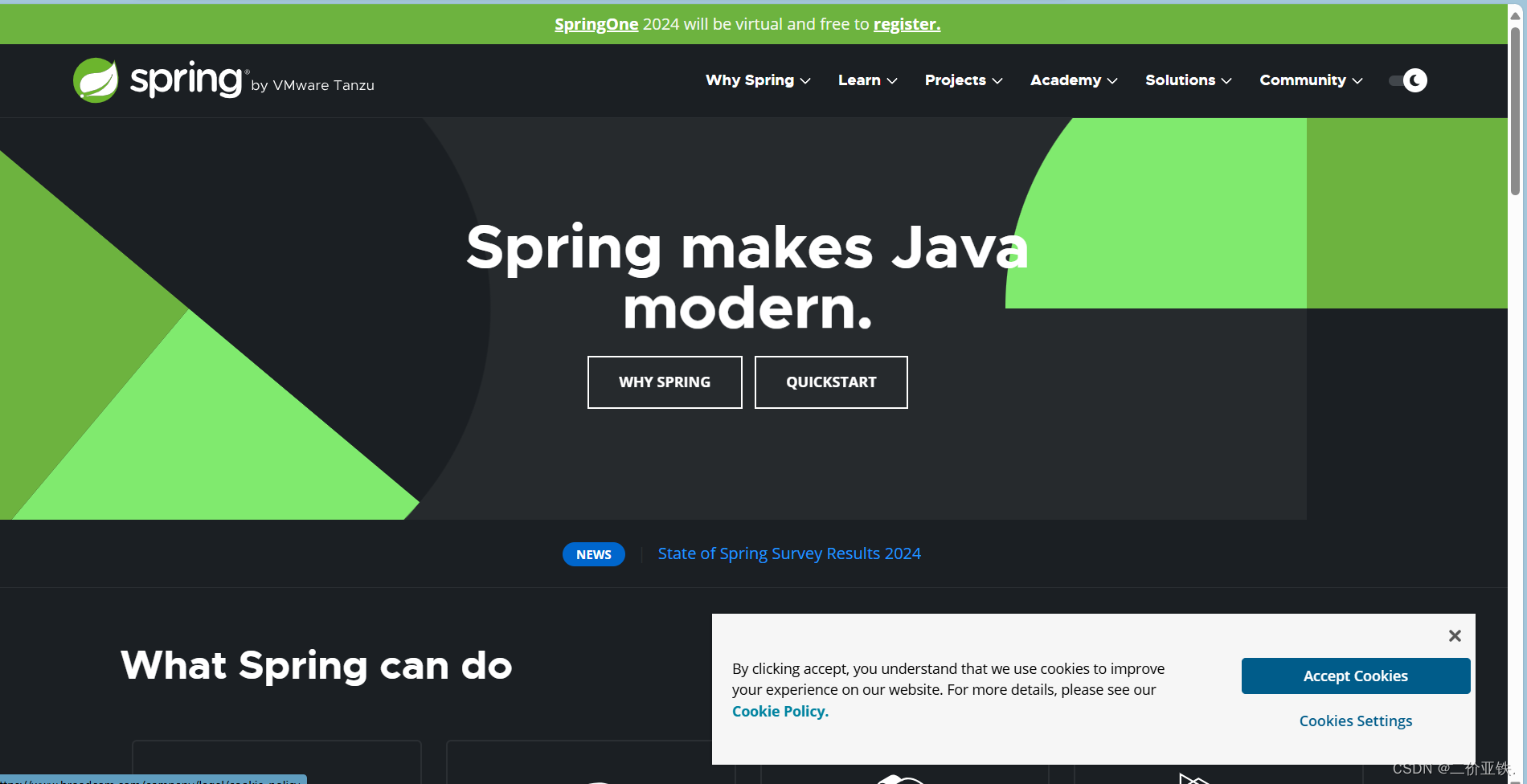
Task: Open the Academy dropdown menu
Action: [x=1074, y=80]
